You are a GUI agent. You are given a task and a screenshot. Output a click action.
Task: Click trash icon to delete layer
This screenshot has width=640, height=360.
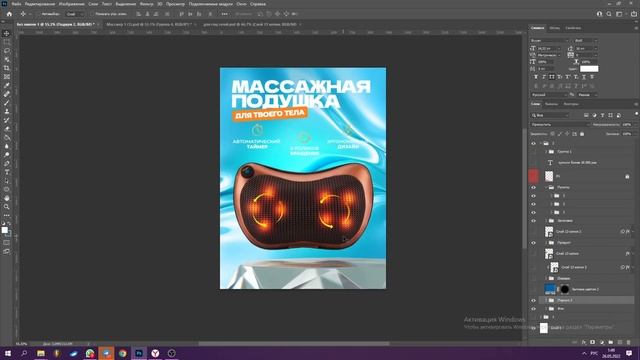pyautogui.click(x=629, y=342)
